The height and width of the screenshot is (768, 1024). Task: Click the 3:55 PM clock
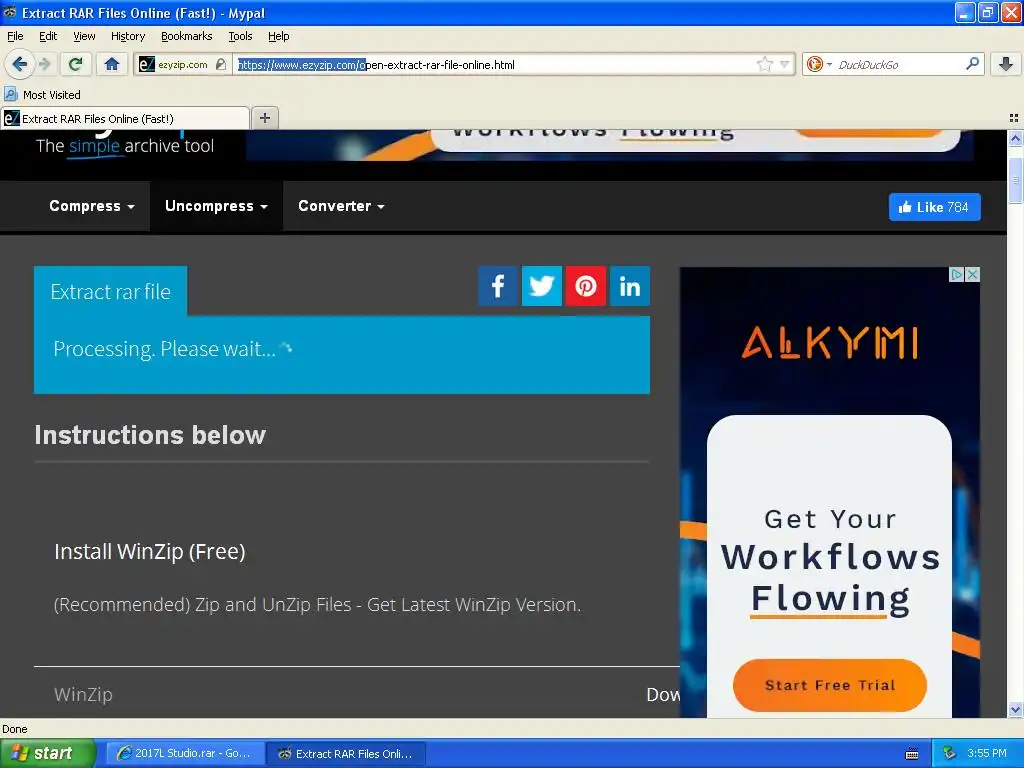point(987,753)
